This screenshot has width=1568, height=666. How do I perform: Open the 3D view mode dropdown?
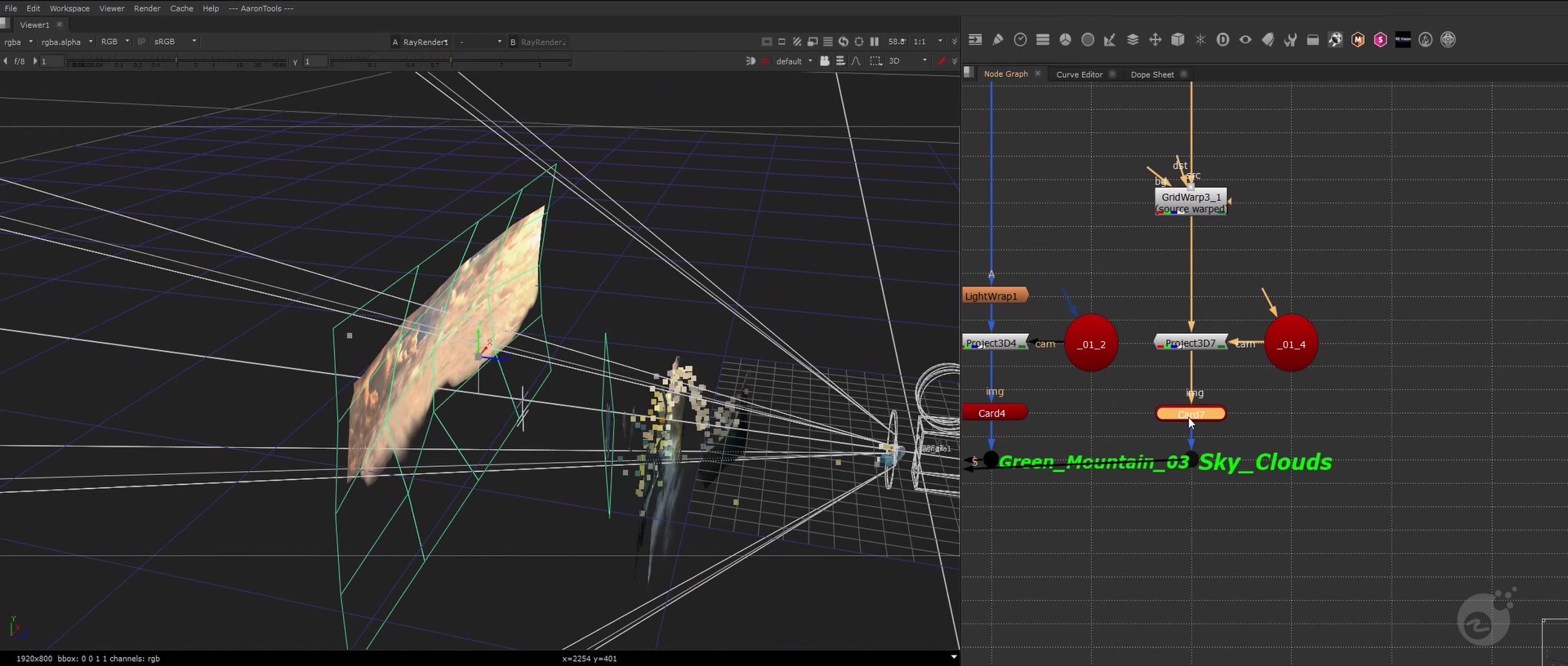click(907, 61)
